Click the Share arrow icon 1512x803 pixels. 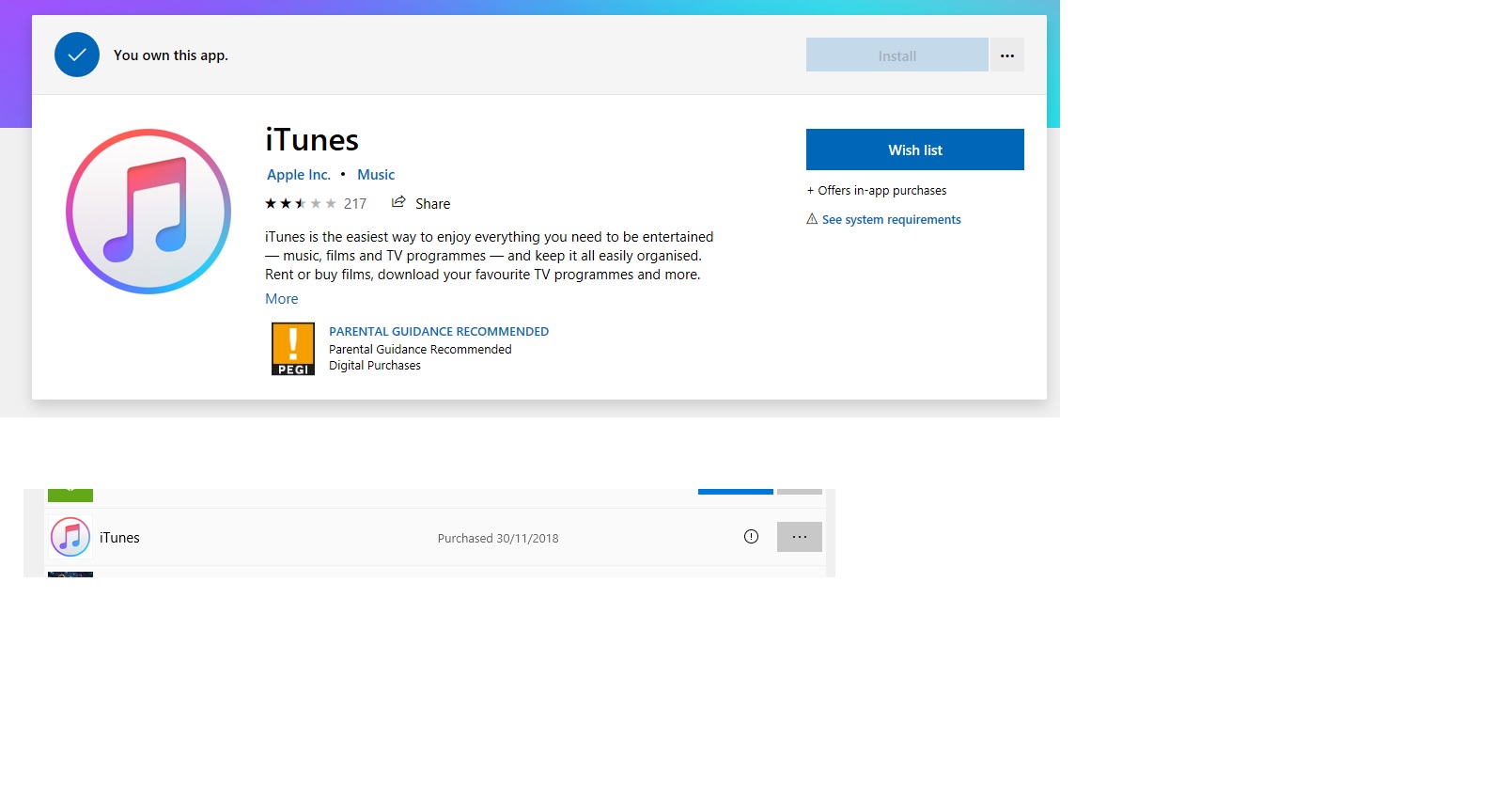[398, 202]
